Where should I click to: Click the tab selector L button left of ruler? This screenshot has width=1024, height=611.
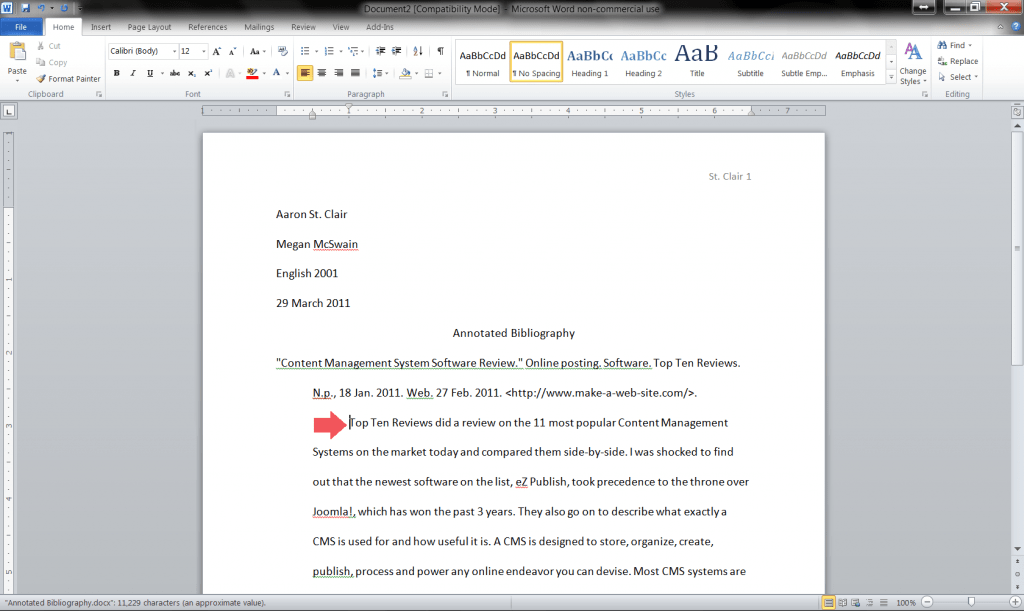click(x=8, y=112)
